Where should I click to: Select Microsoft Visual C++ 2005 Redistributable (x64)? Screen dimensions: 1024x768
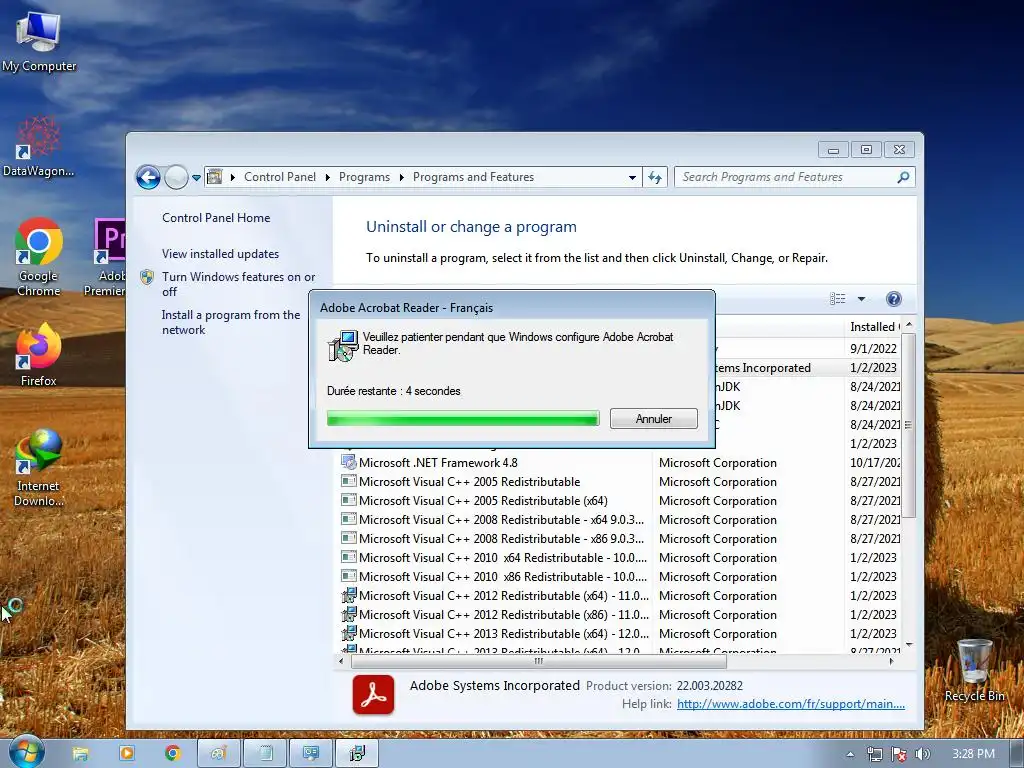[619, 501]
